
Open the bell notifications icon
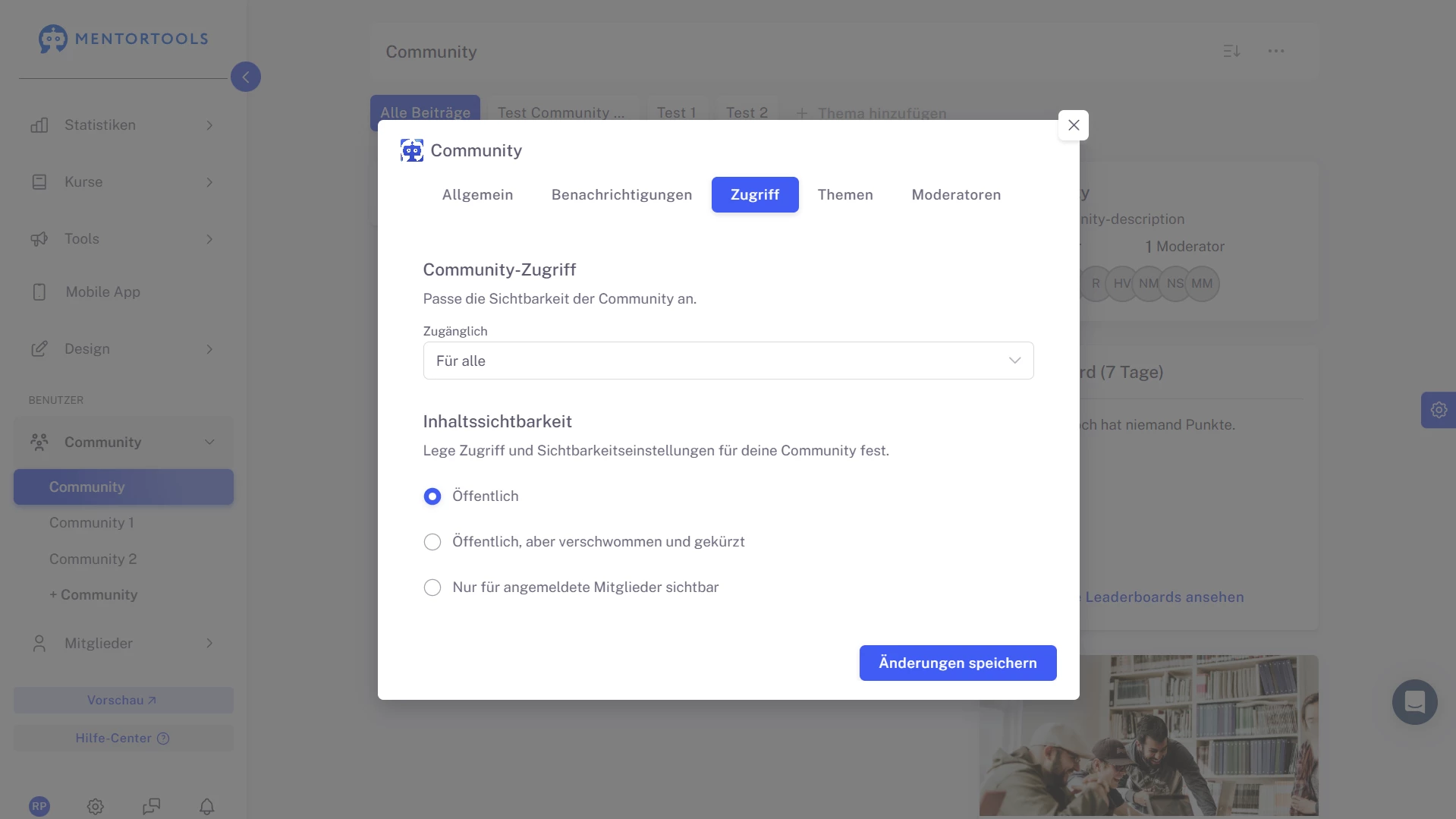point(206,806)
